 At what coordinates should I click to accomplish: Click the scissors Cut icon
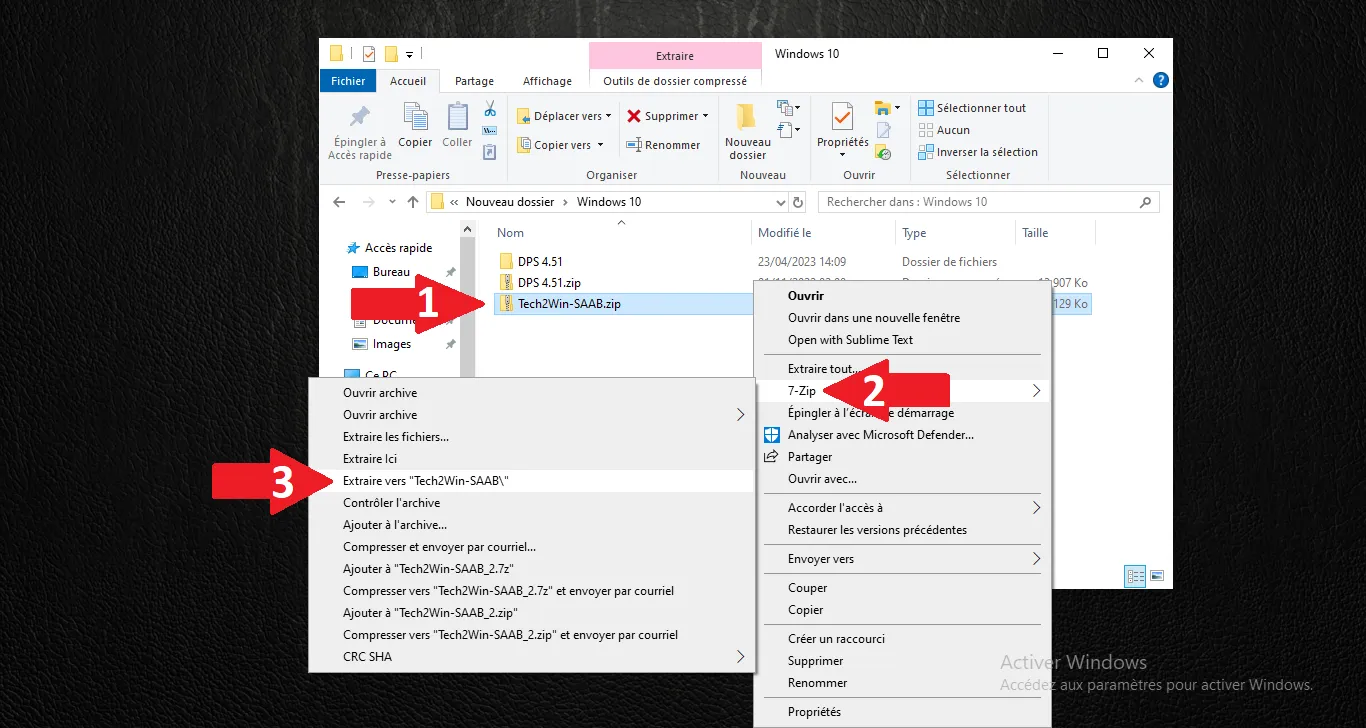[490, 109]
